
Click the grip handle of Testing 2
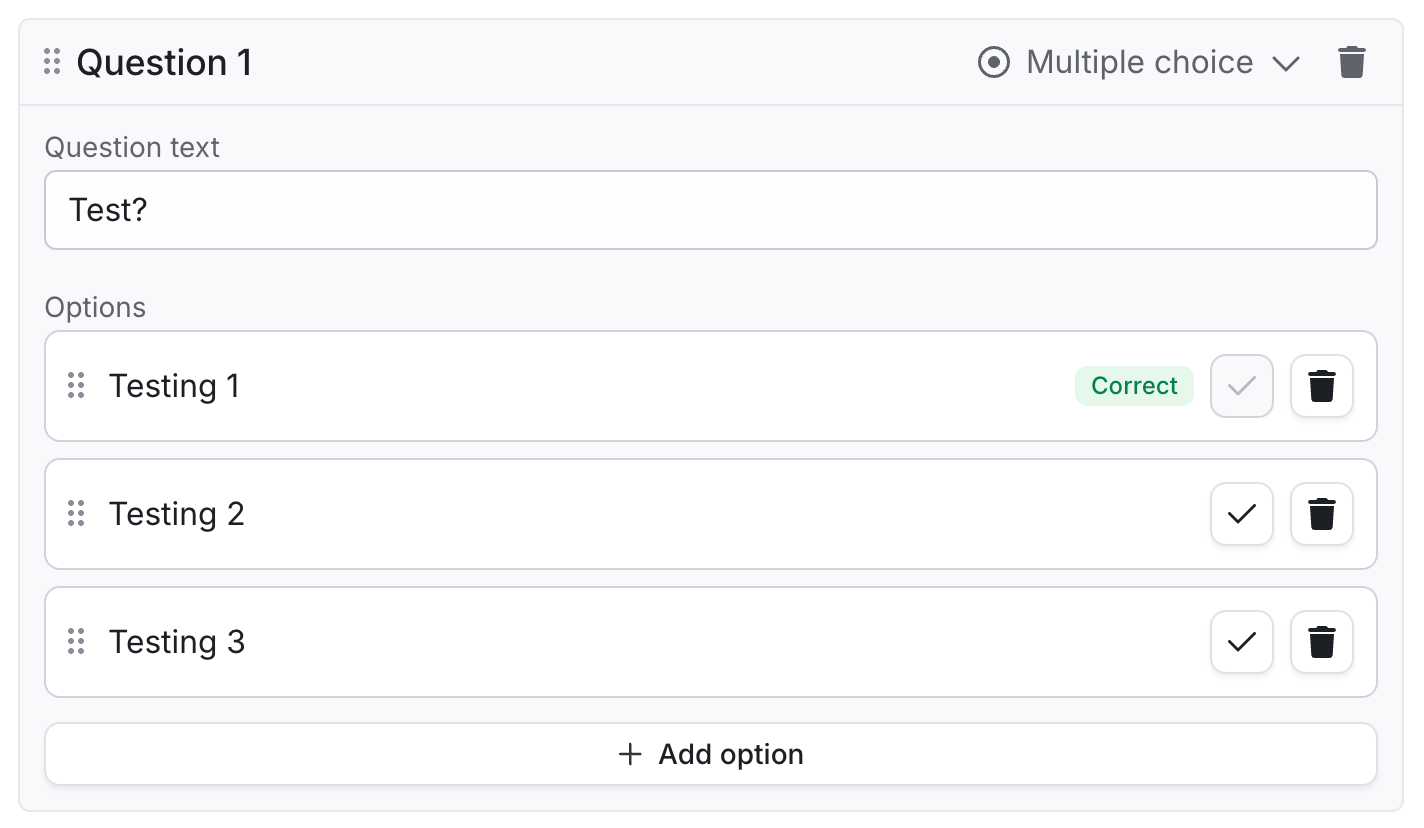point(76,514)
